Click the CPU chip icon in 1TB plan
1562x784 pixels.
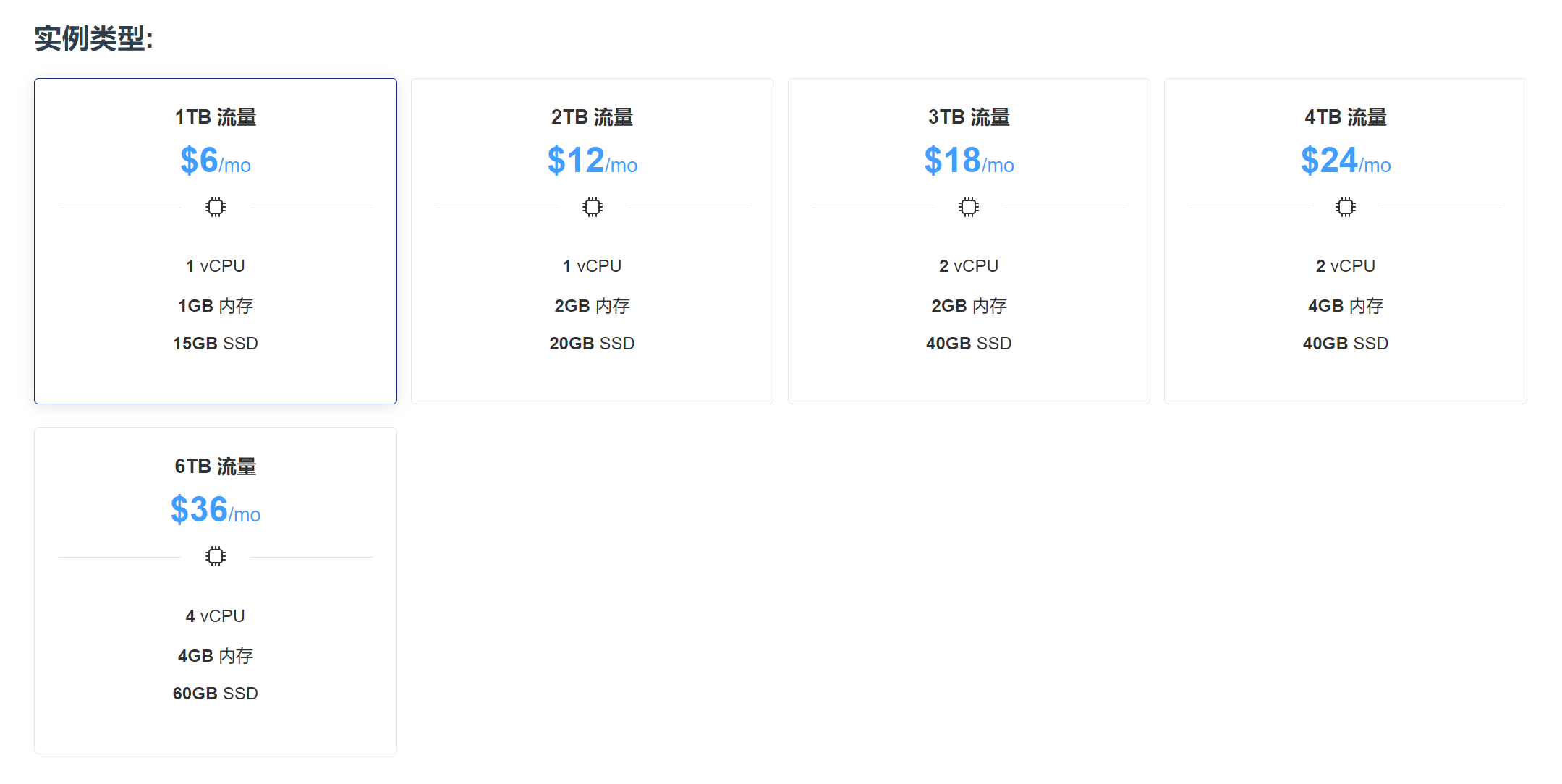tap(216, 208)
